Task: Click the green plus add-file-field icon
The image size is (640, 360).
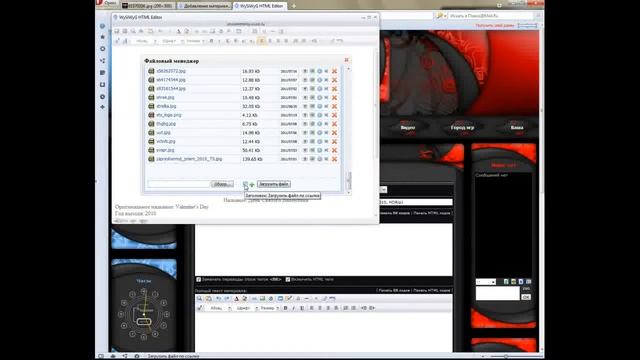Action: tap(252, 184)
